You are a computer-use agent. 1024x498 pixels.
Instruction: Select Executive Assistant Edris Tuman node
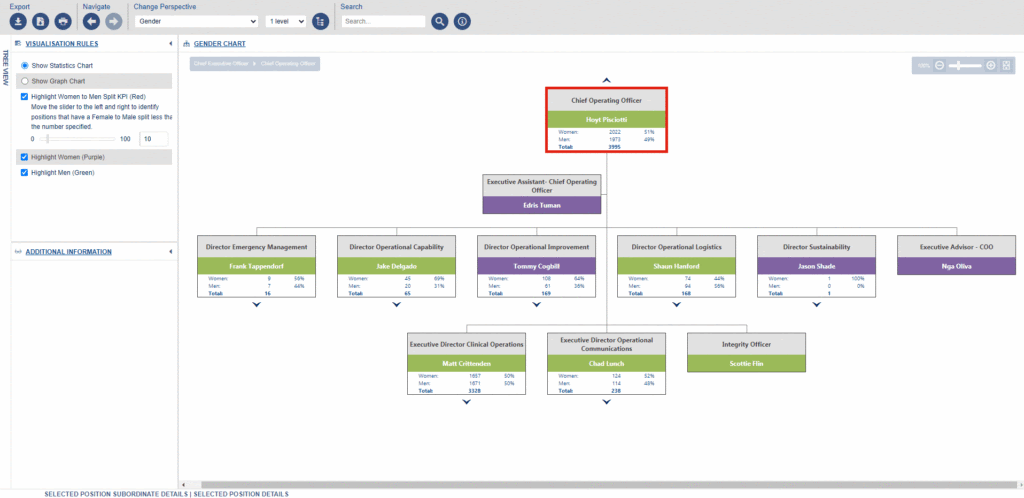(541, 194)
